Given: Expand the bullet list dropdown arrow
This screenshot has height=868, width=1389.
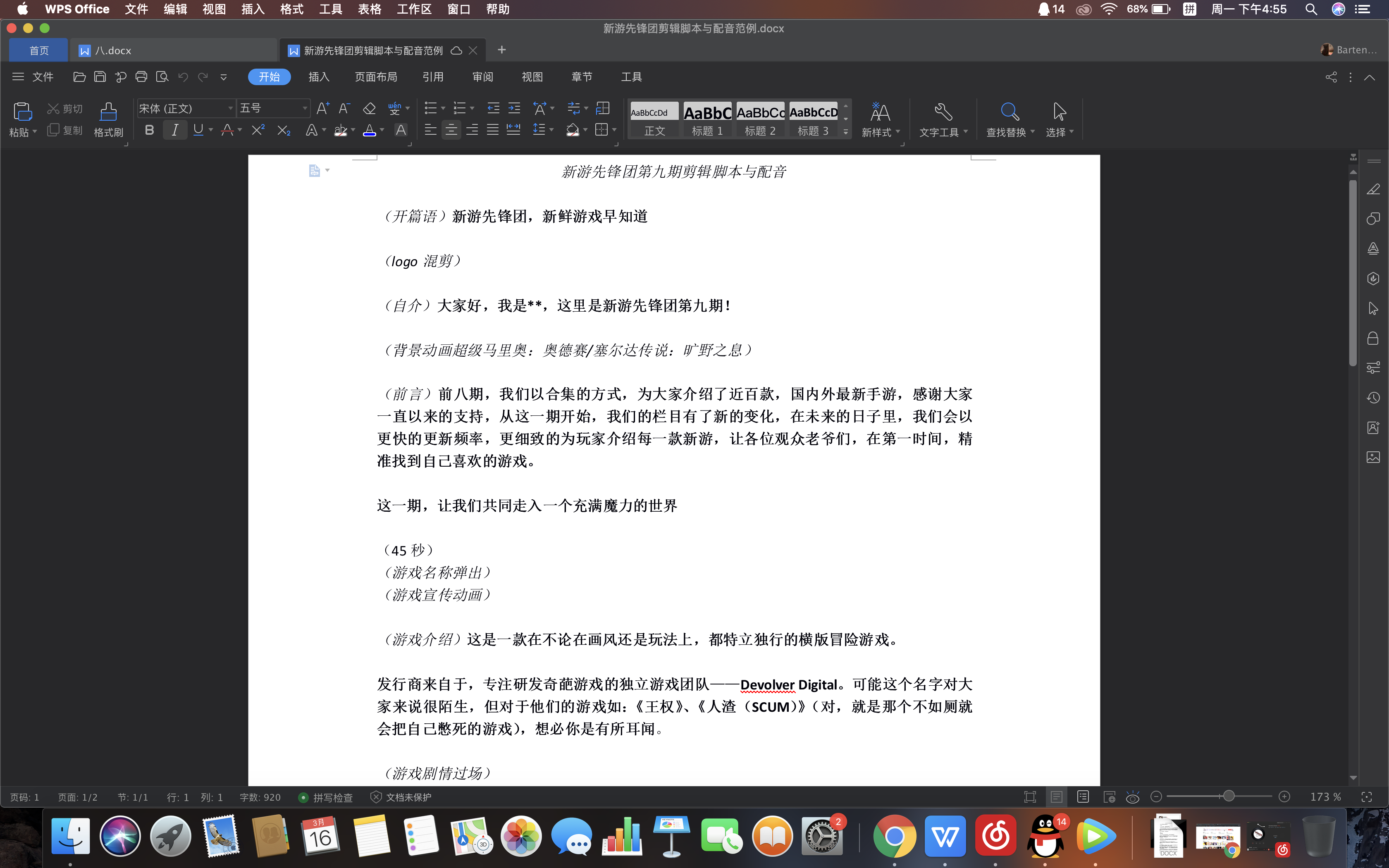Looking at the screenshot, I should click(443, 108).
